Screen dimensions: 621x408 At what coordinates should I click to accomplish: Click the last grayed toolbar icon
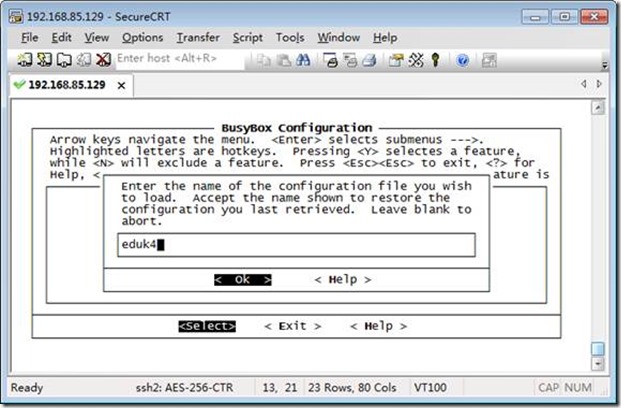489,60
